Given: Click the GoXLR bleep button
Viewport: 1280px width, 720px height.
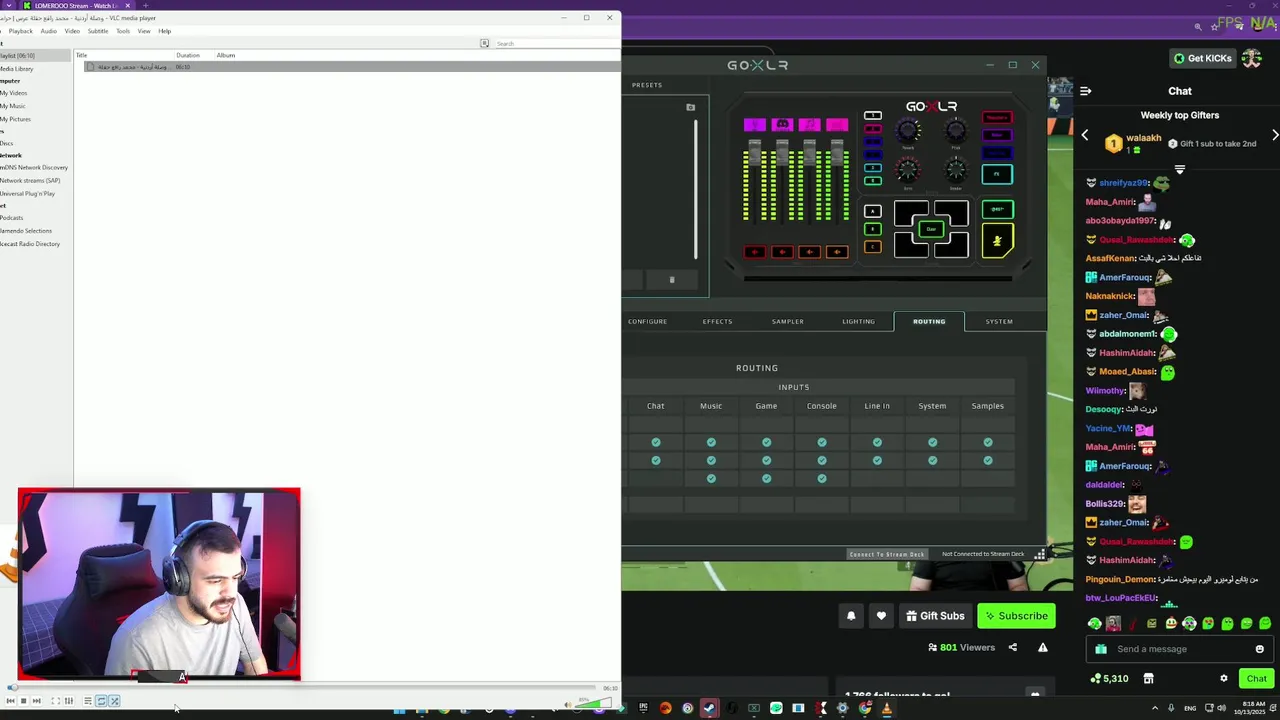Looking at the screenshot, I should (998, 209).
